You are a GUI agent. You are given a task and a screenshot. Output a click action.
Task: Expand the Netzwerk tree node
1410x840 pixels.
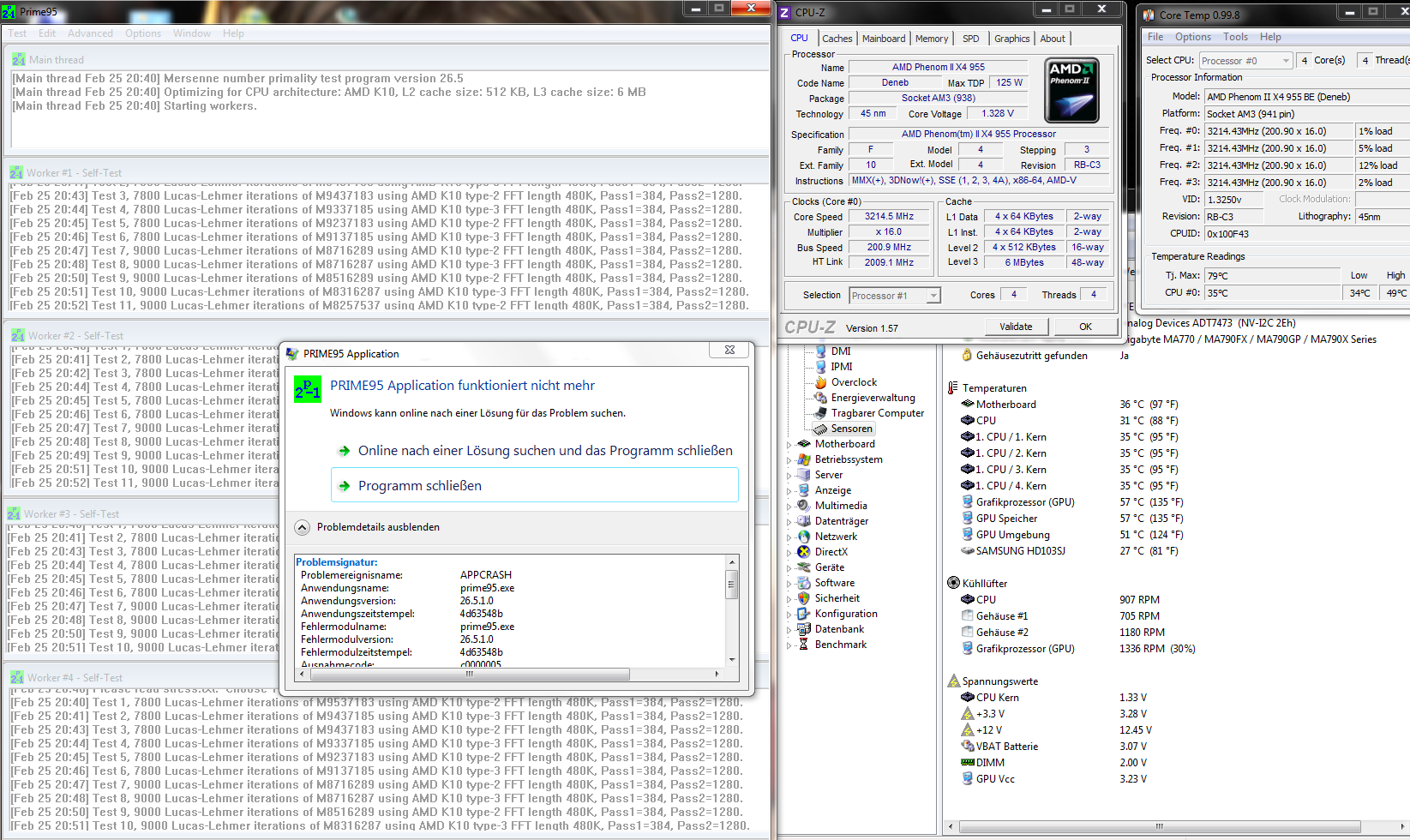[x=789, y=537]
